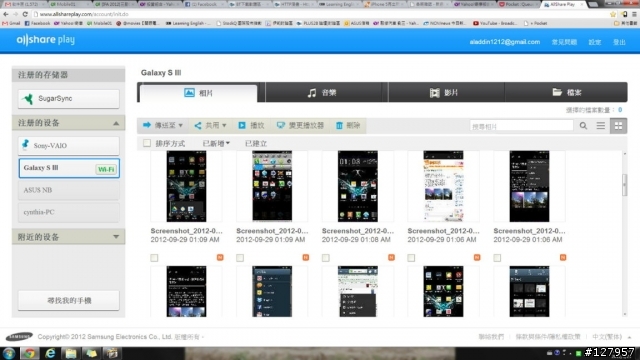Click the Wi-Fi badge on Galaxy S III
The image size is (640, 360).
(x=106, y=169)
